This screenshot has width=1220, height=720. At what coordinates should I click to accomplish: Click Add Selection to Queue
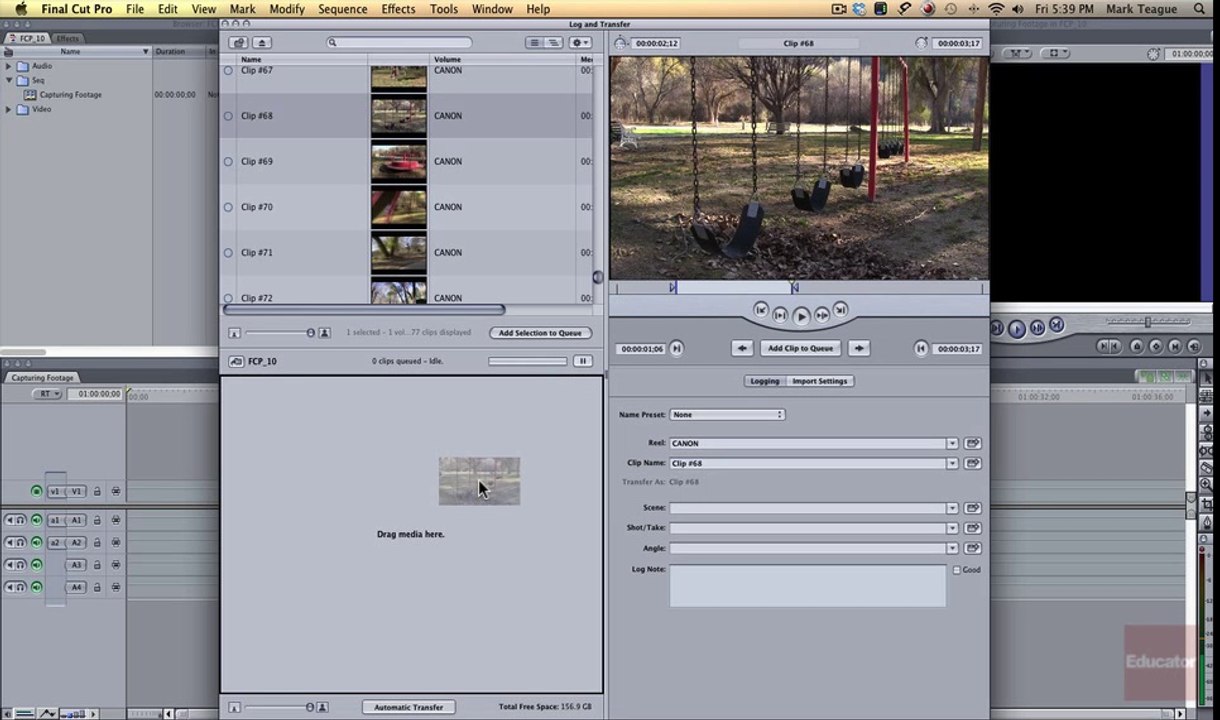pos(540,333)
